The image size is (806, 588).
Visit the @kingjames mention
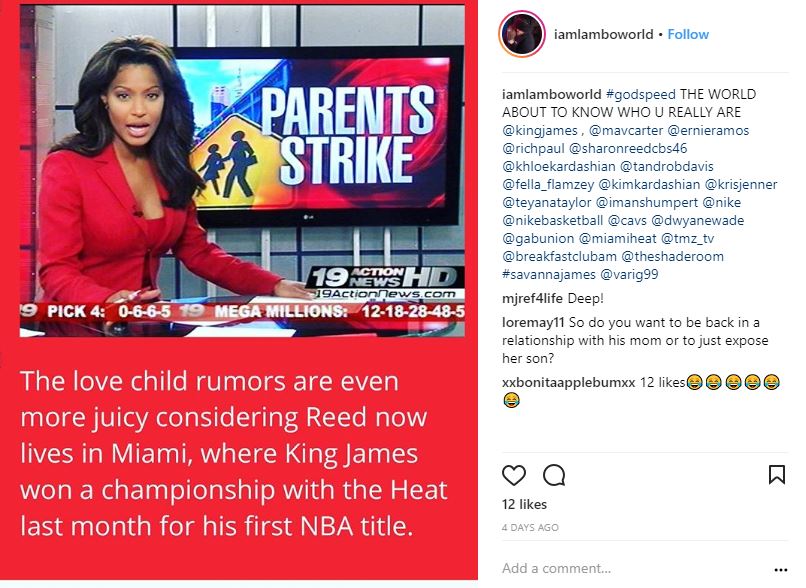(540, 131)
